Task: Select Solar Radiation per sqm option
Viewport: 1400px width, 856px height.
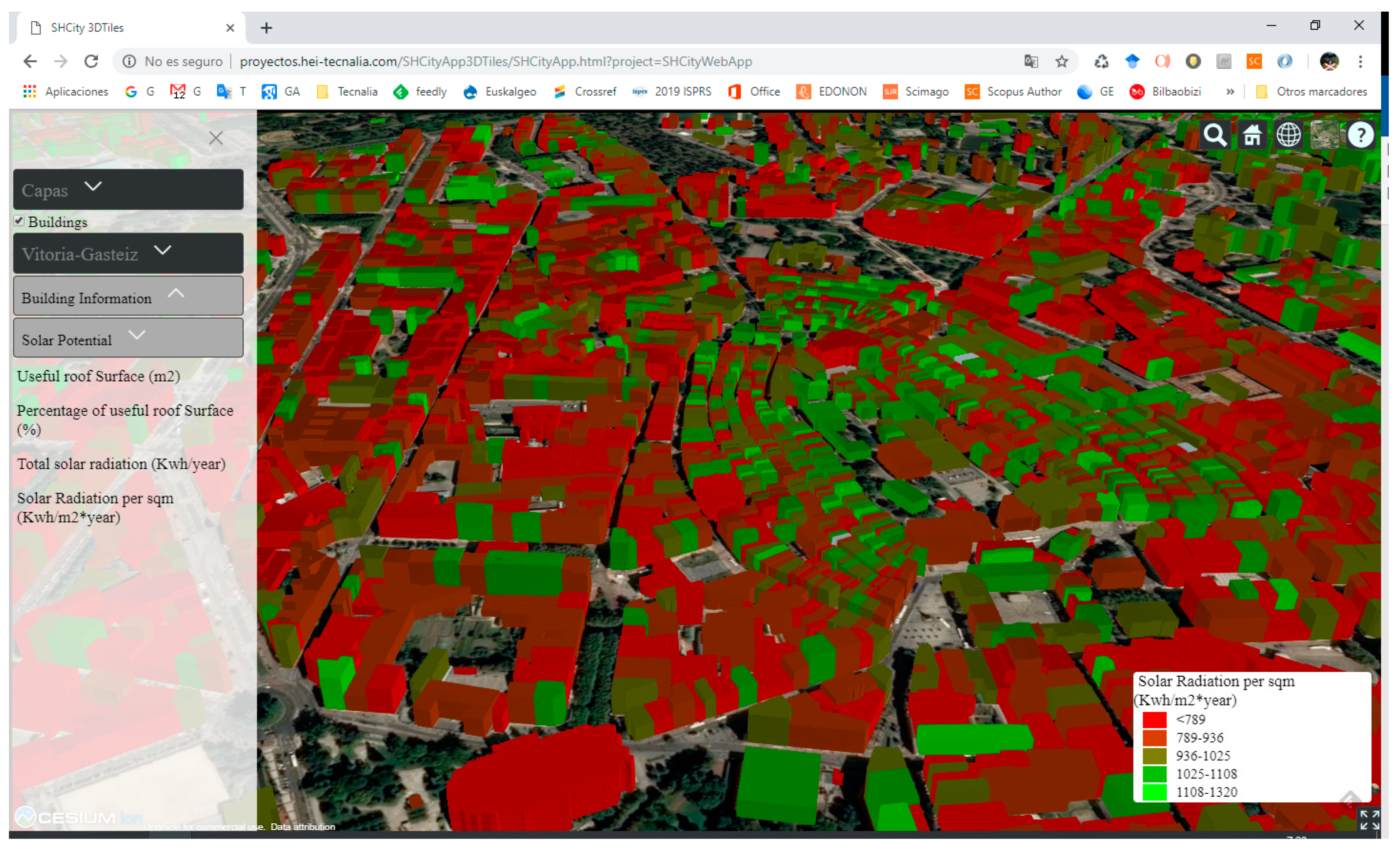Action: point(95,507)
